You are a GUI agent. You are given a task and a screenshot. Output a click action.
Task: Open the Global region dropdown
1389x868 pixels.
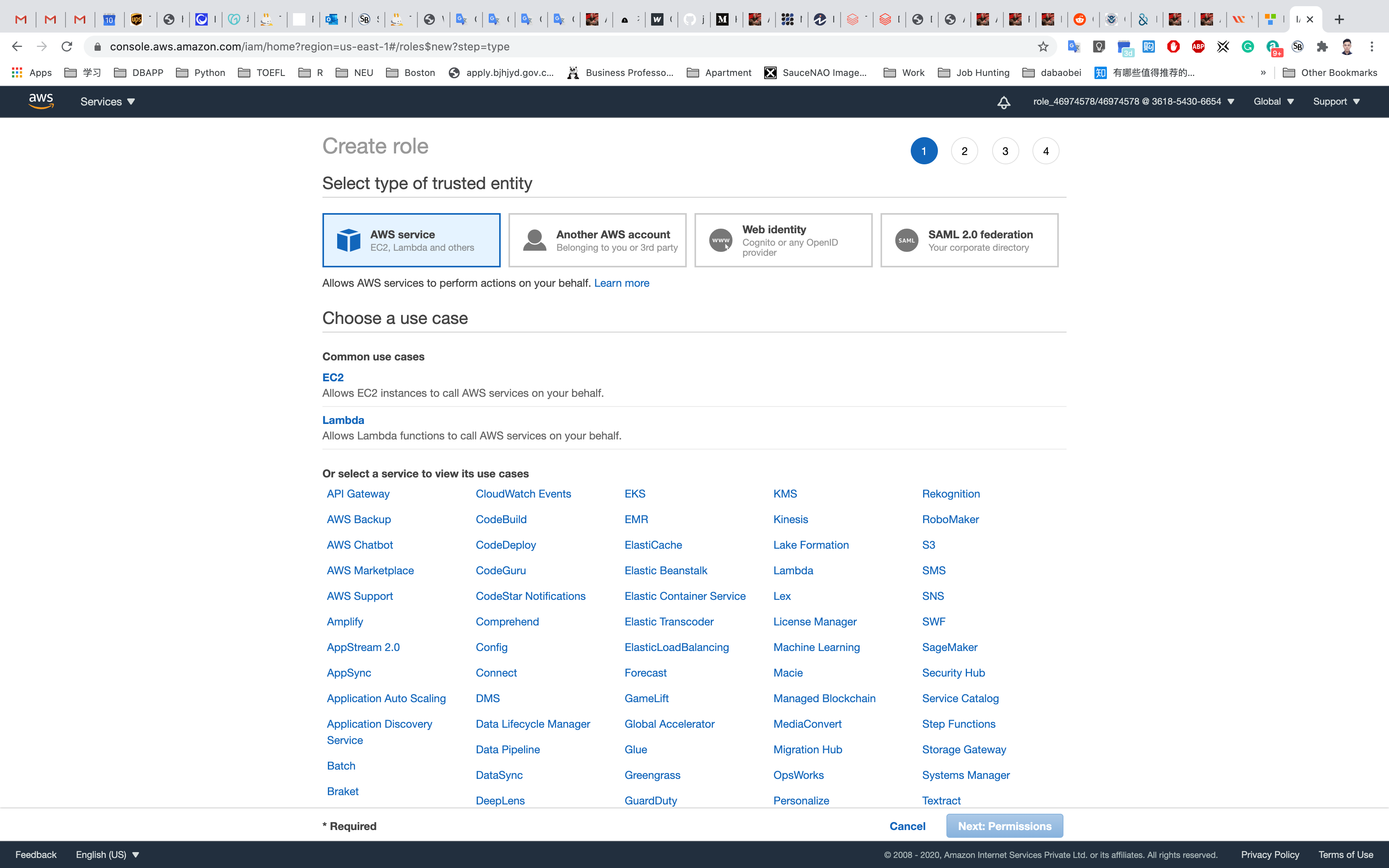[1273, 102]
